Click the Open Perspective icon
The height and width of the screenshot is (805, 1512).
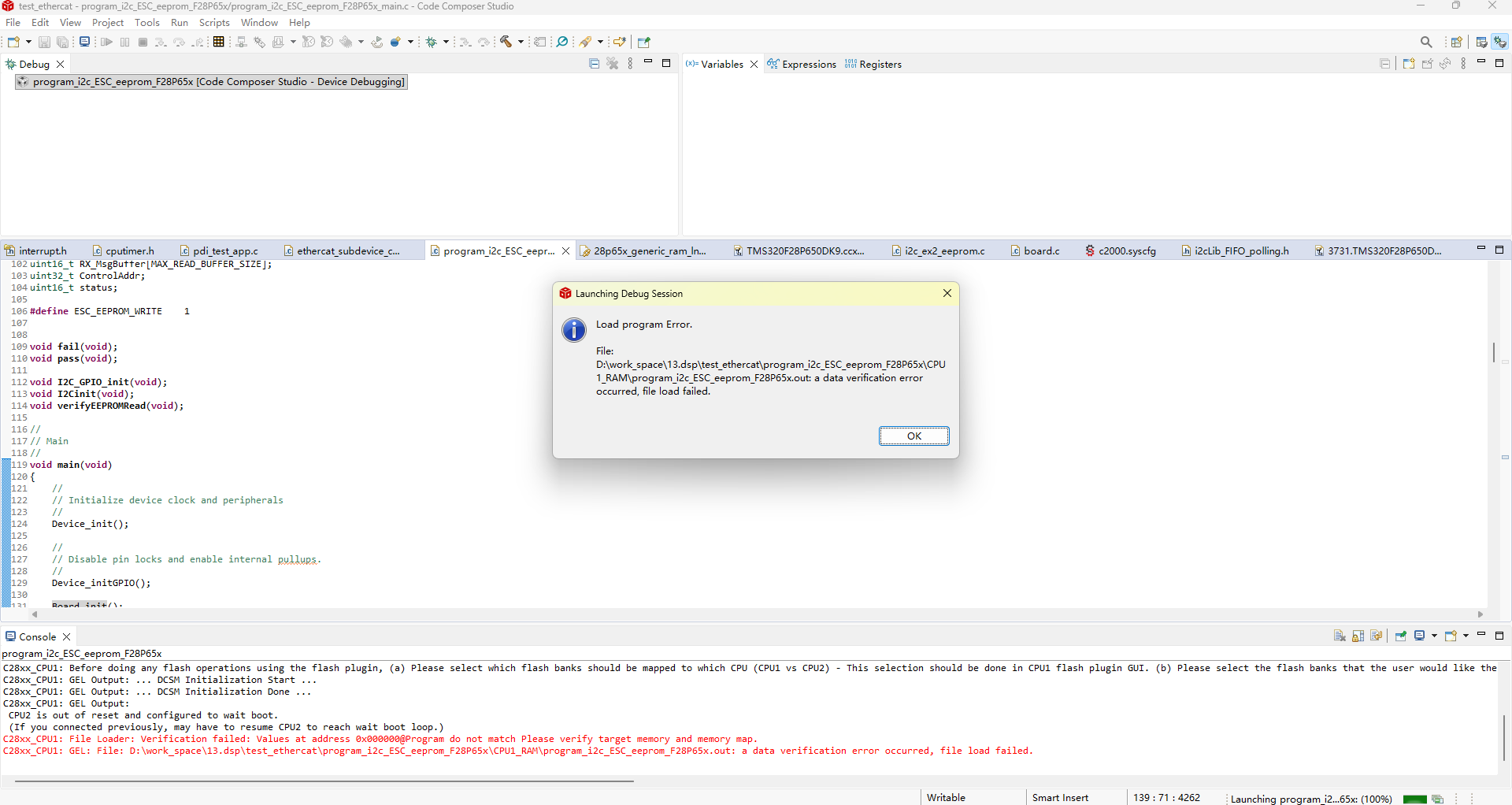pyautogui.click(x=1456, y=42)
